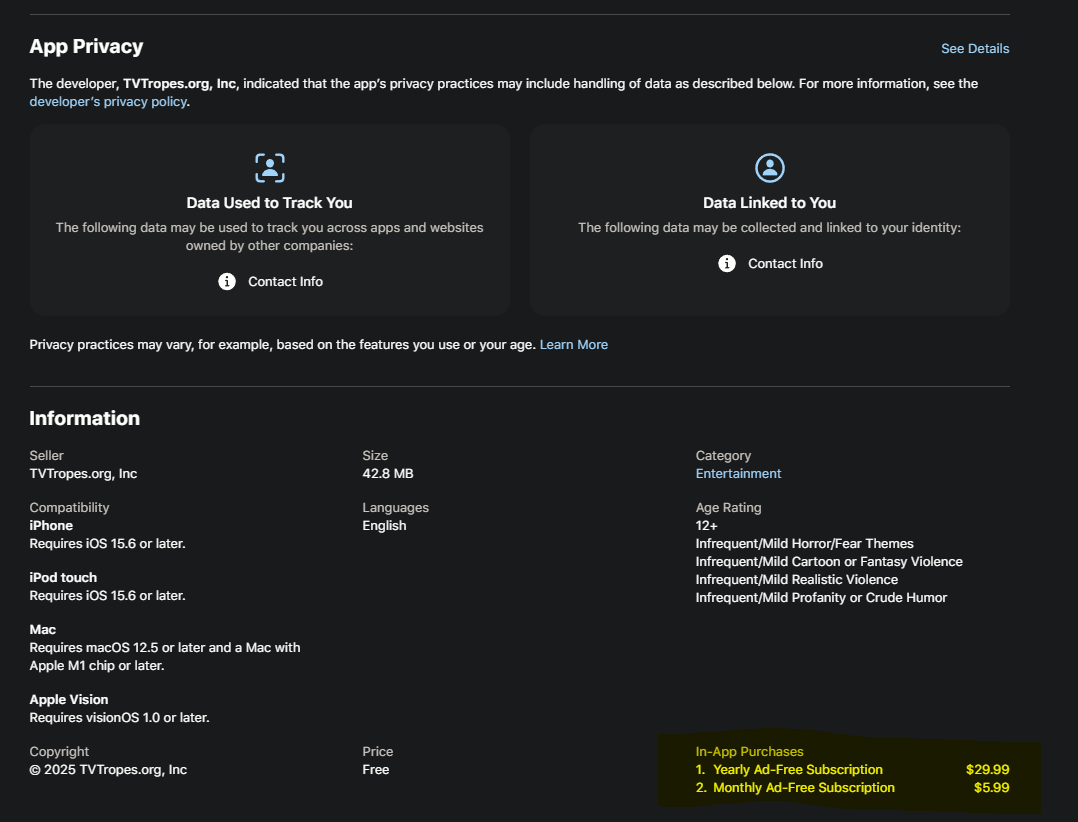Click the Data Used to Track You icon

pyautogui.click(x=270, y=168)
